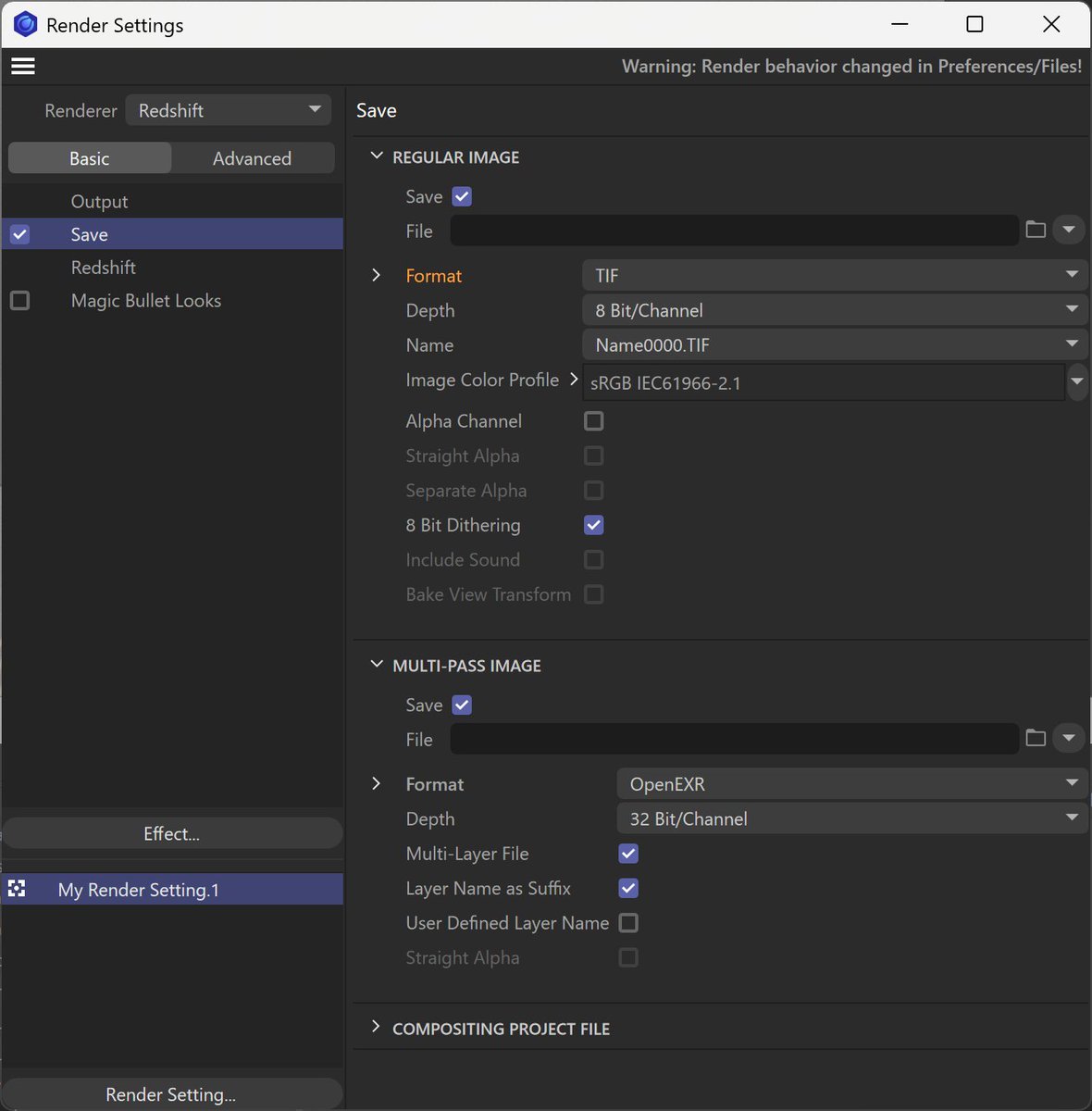
Task: Uncheck the Save item in left list
Action: pos(19,234)
